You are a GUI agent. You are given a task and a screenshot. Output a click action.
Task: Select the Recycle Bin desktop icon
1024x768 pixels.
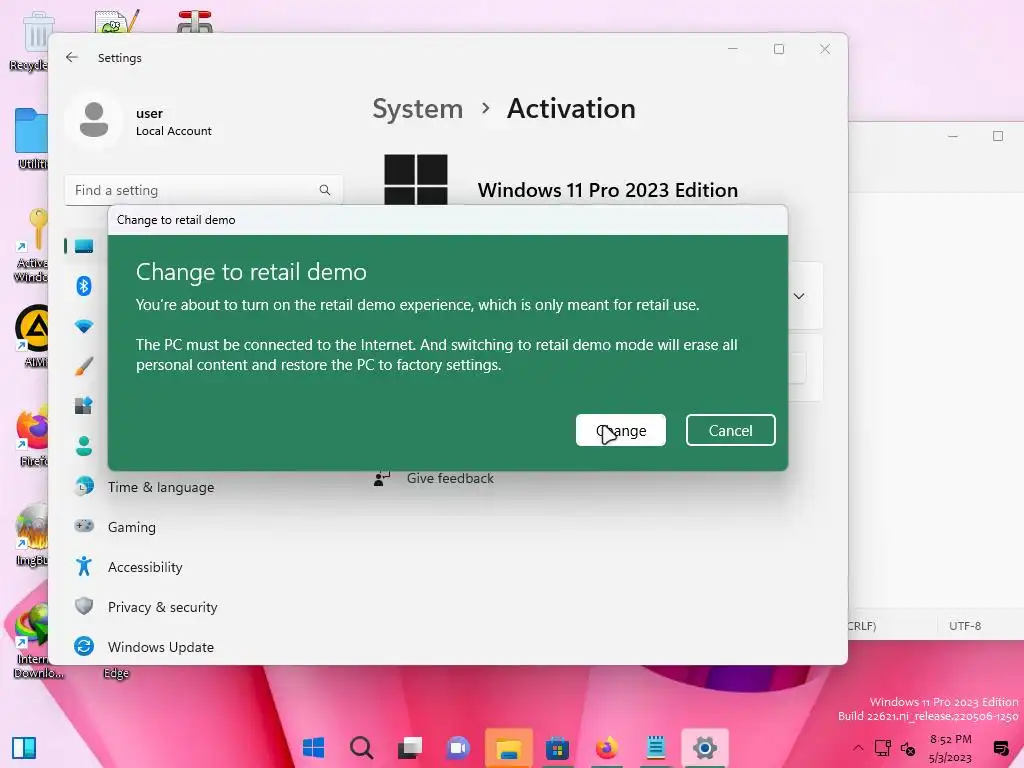pos(30,42)
